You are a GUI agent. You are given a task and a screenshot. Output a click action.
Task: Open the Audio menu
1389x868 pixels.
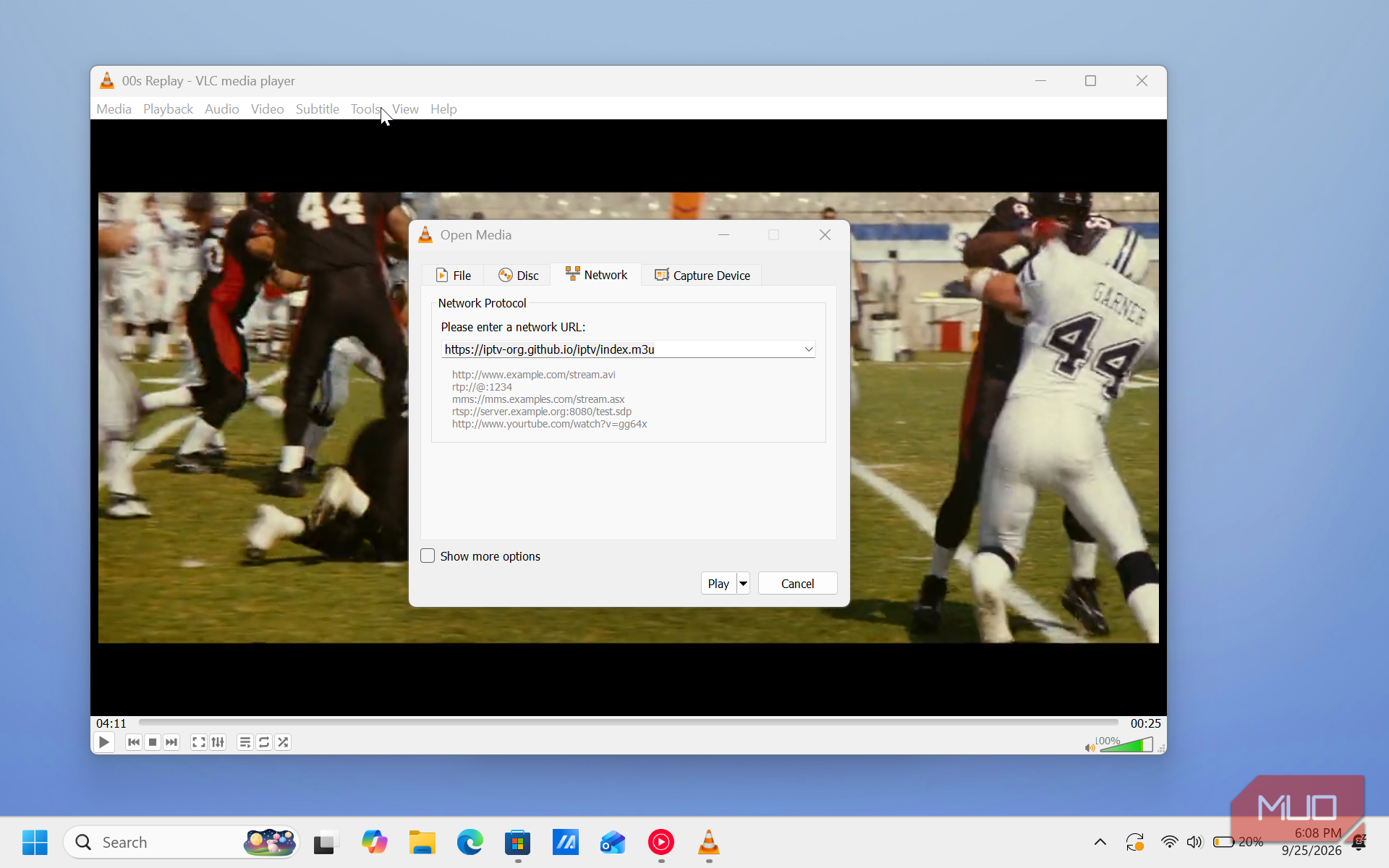coord(221,109)
